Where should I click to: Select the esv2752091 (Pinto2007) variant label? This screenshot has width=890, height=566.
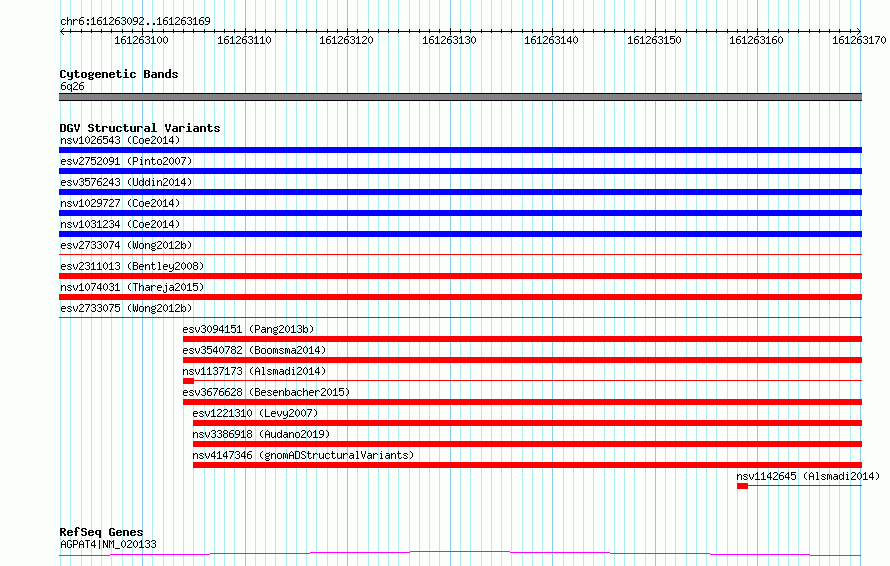[x=126, y=161]
